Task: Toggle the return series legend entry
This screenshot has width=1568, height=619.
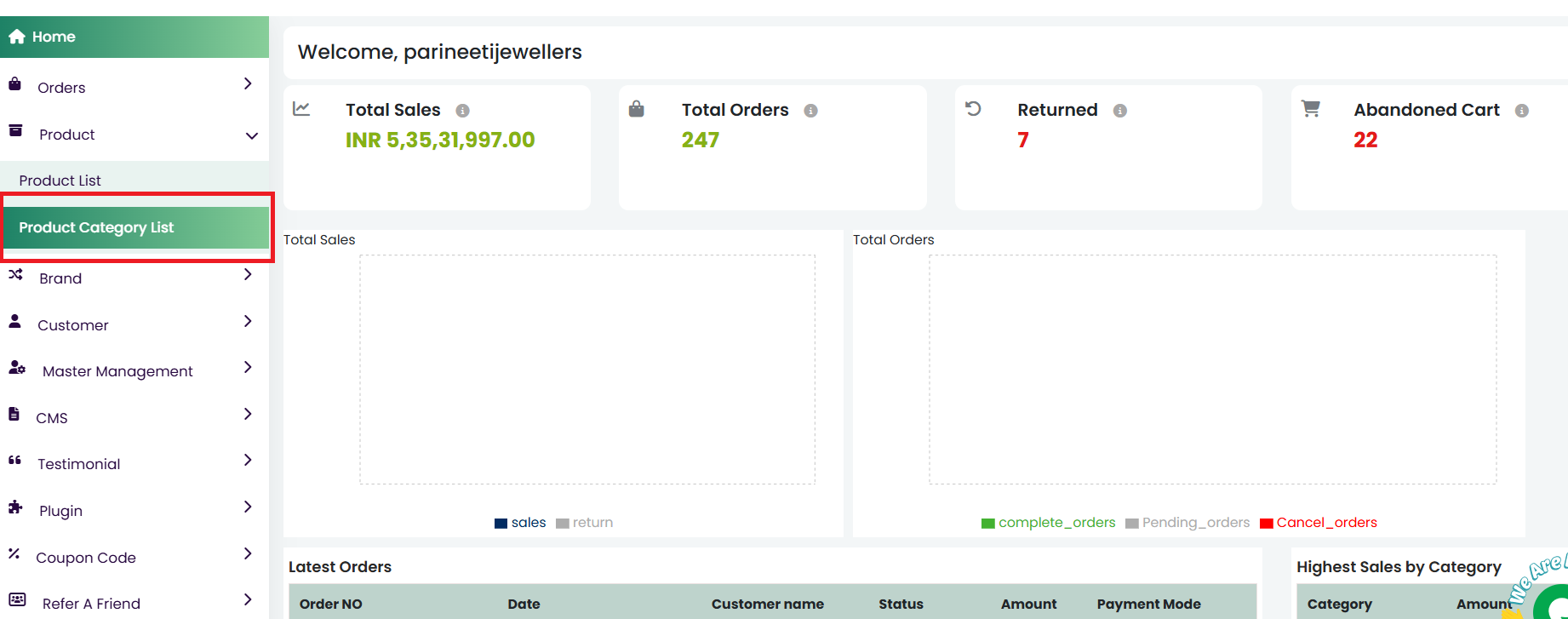Action: [x=584, y=523]
